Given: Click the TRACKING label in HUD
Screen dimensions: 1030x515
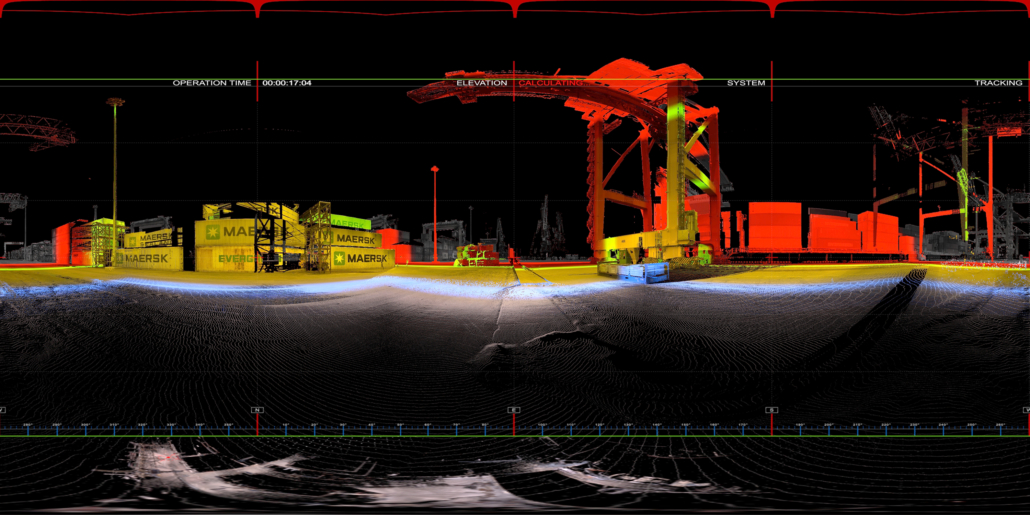Looking at the screenshot, I should (998, 83).
